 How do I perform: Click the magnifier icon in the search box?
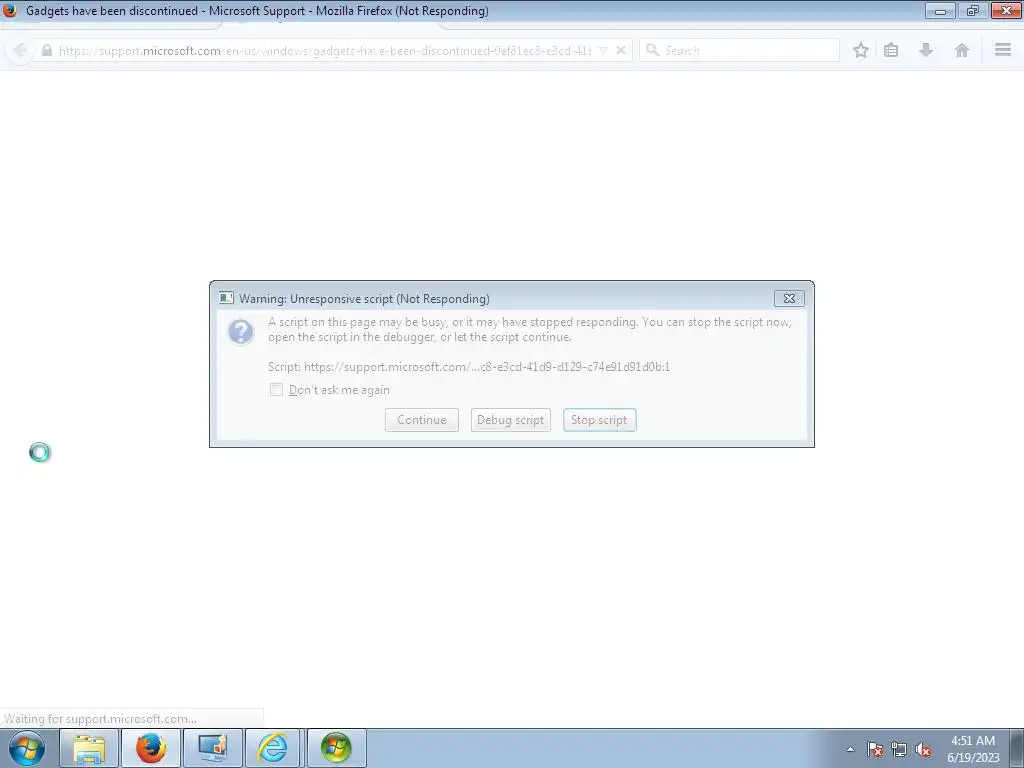(x=652, y=50)
